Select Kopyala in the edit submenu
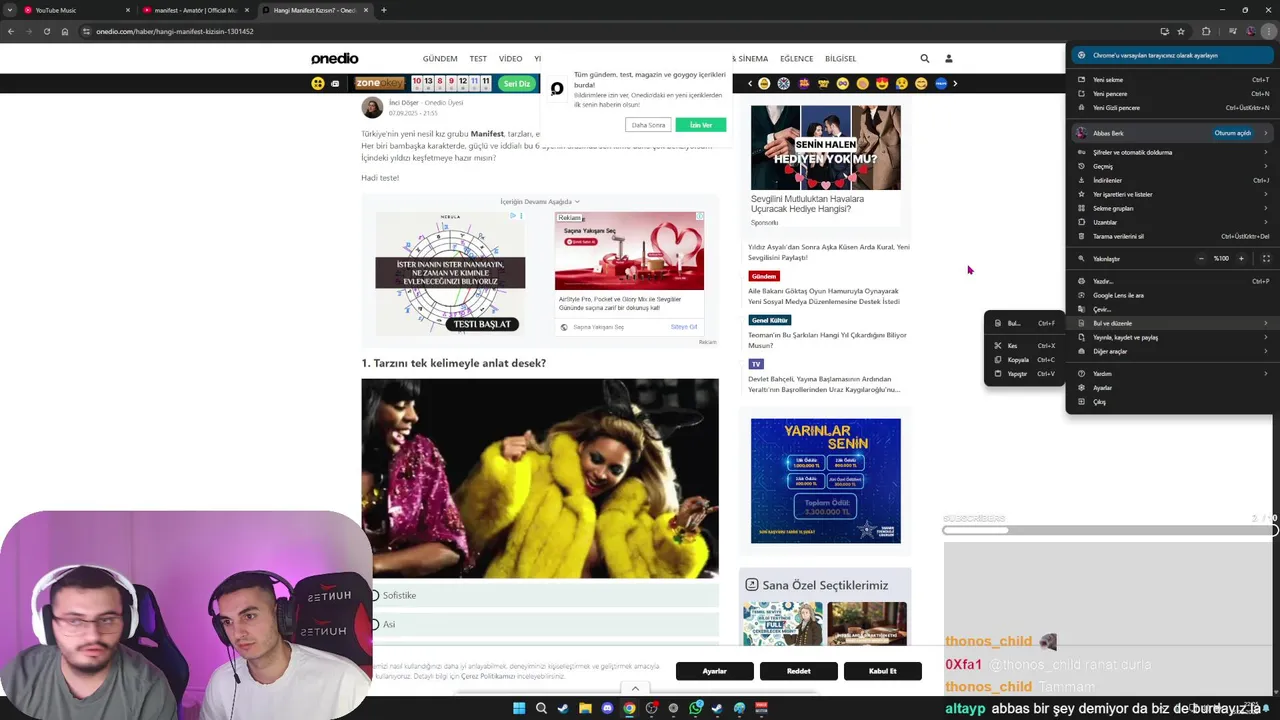Screen dimensions: 1280x720 pos(1025,359)
